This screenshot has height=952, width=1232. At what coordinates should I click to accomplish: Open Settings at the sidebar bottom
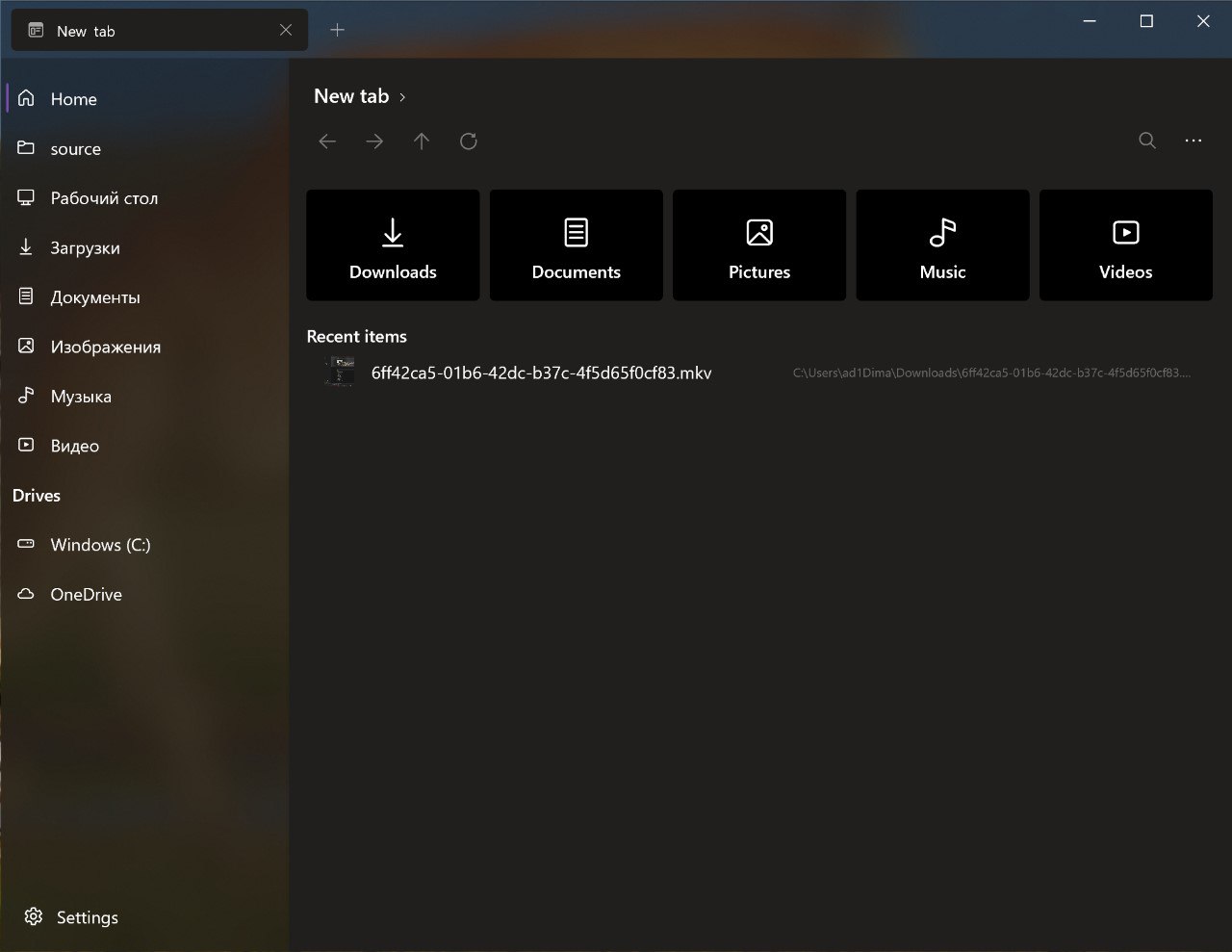pos(144,917)
